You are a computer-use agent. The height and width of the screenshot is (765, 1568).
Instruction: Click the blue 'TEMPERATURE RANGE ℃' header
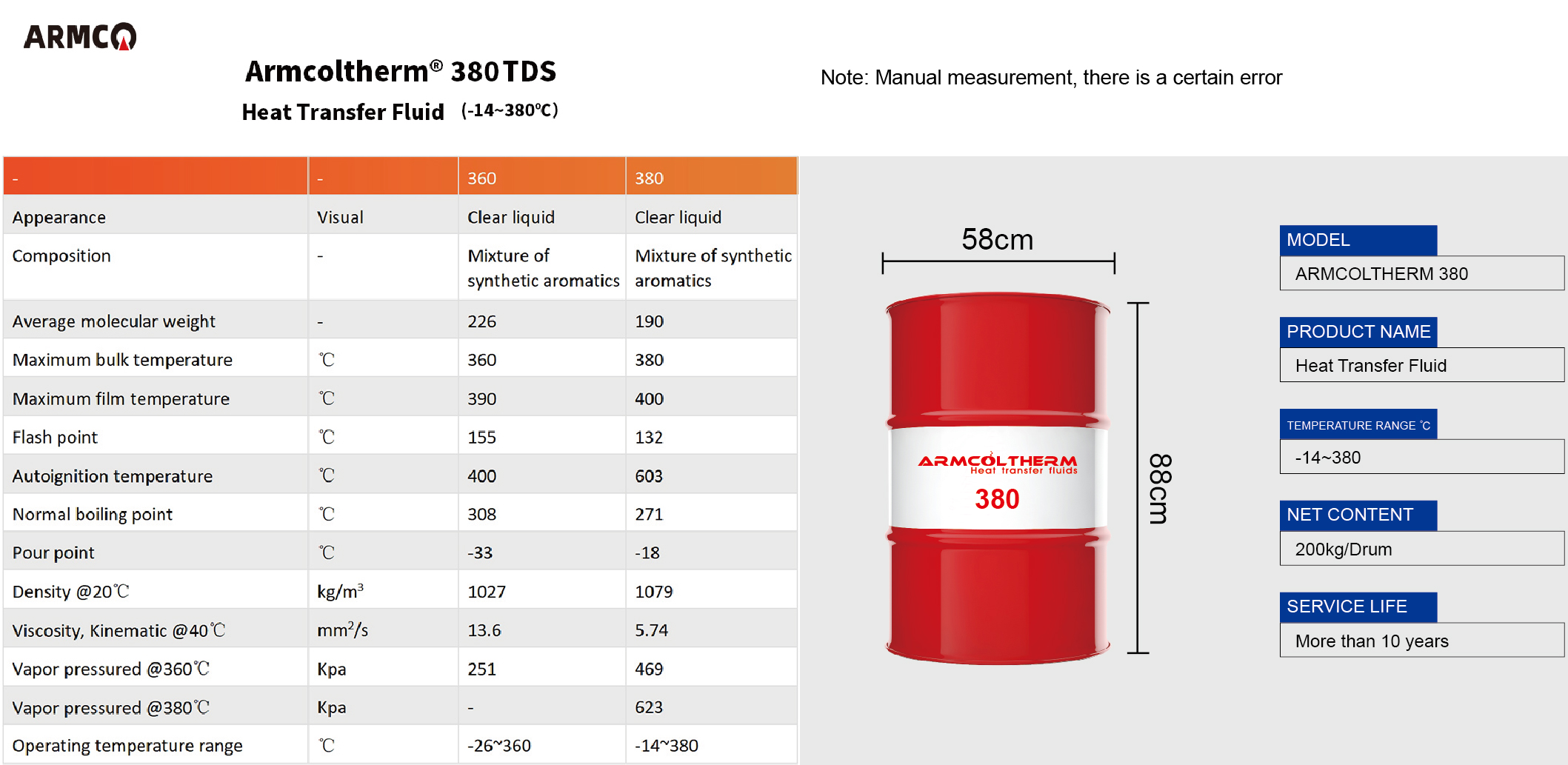tap(1358, 424)
